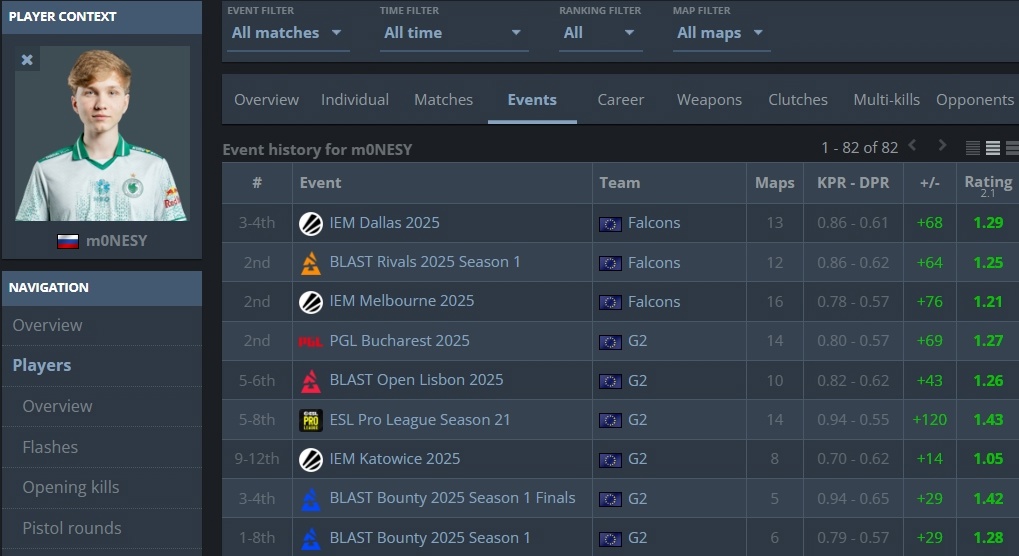This screenshot has width=1019, height=556.
Task: Click the m0NESY player photo
Action: [x=102, y=133]
